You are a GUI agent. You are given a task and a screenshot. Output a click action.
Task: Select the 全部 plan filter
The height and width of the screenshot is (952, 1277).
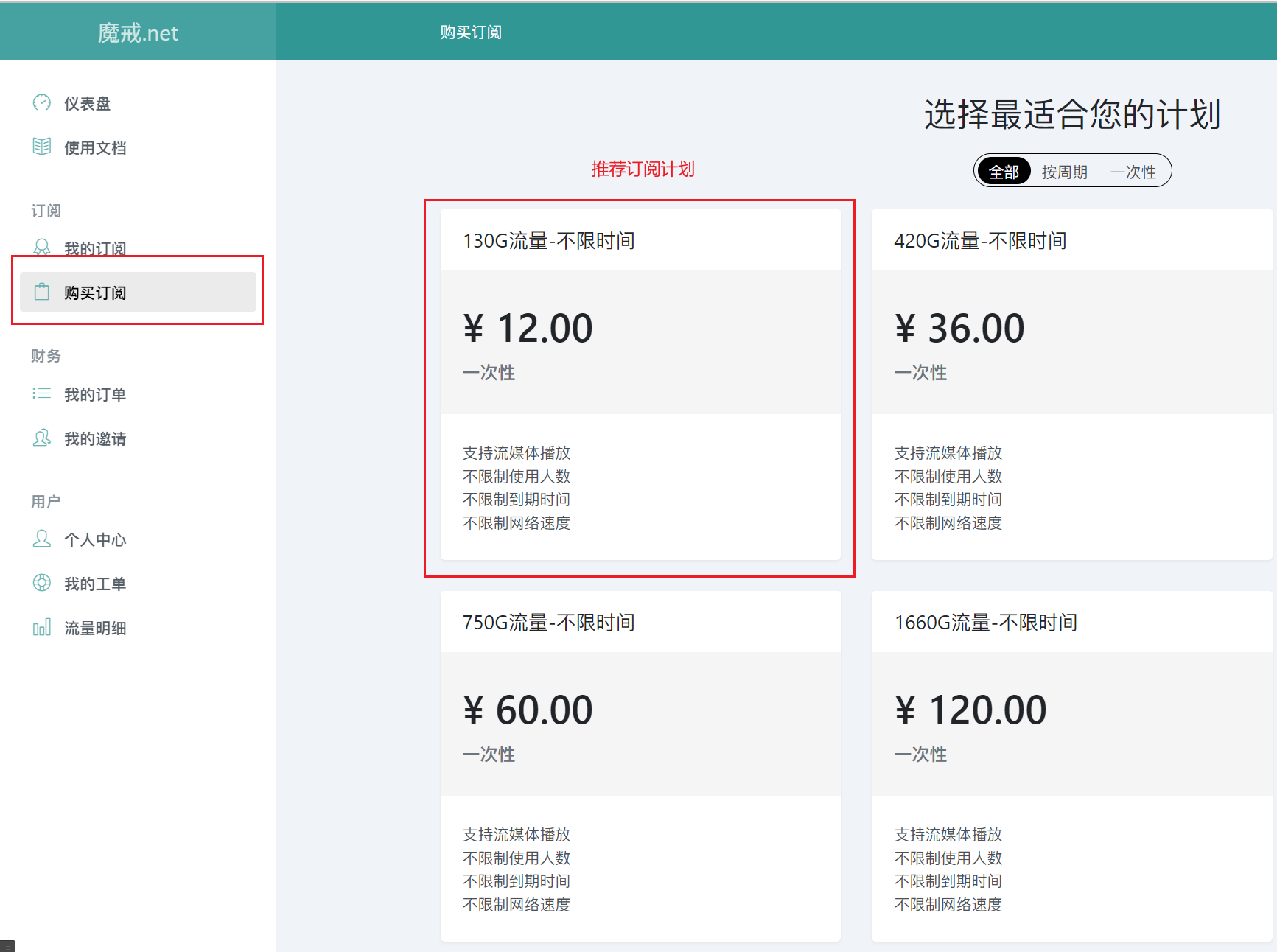coord(1004,172)
